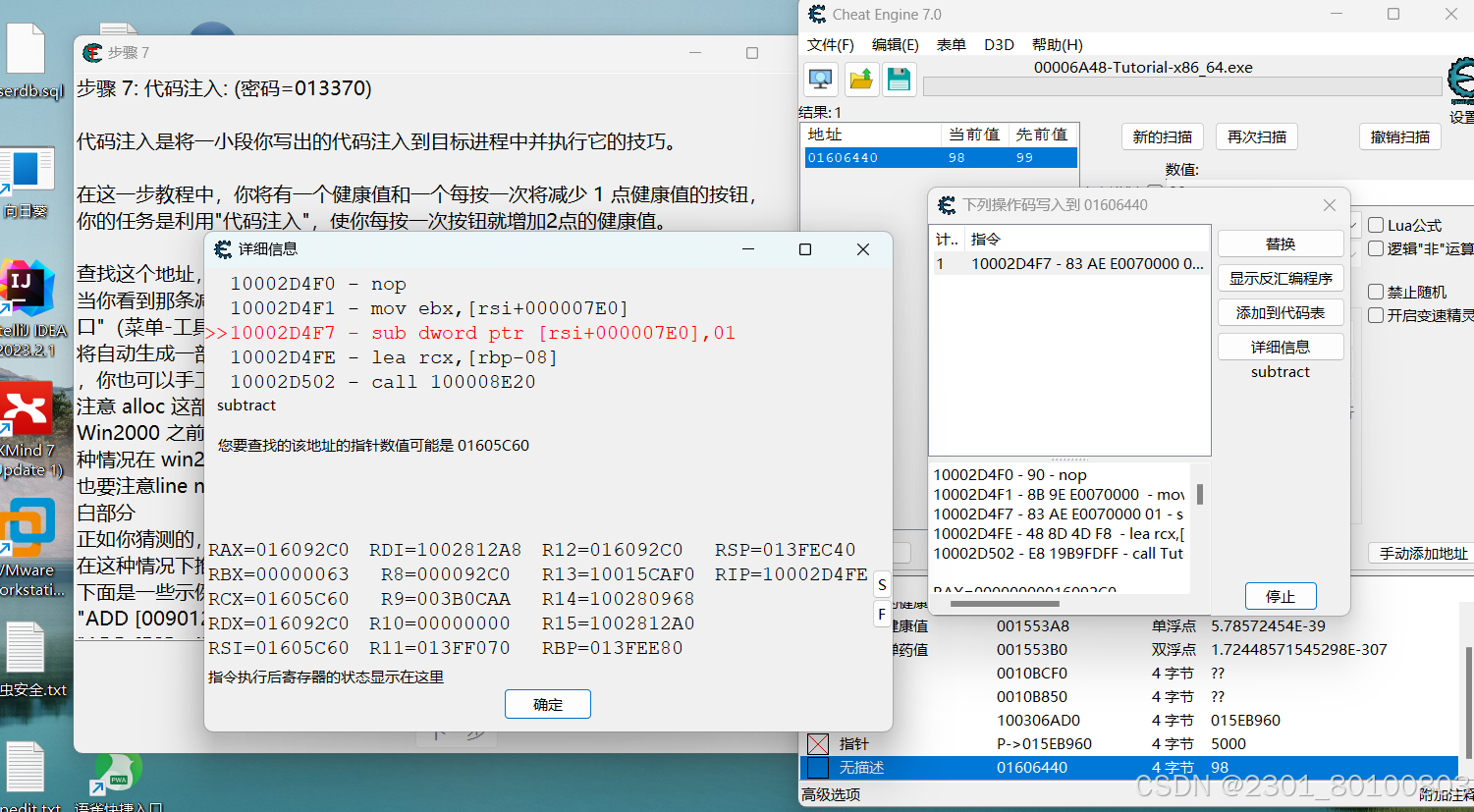The image size is (1474, 812).
Task: Click the 添加到代码表 button
Action: pyautogui.click(x=1281, y=312)
